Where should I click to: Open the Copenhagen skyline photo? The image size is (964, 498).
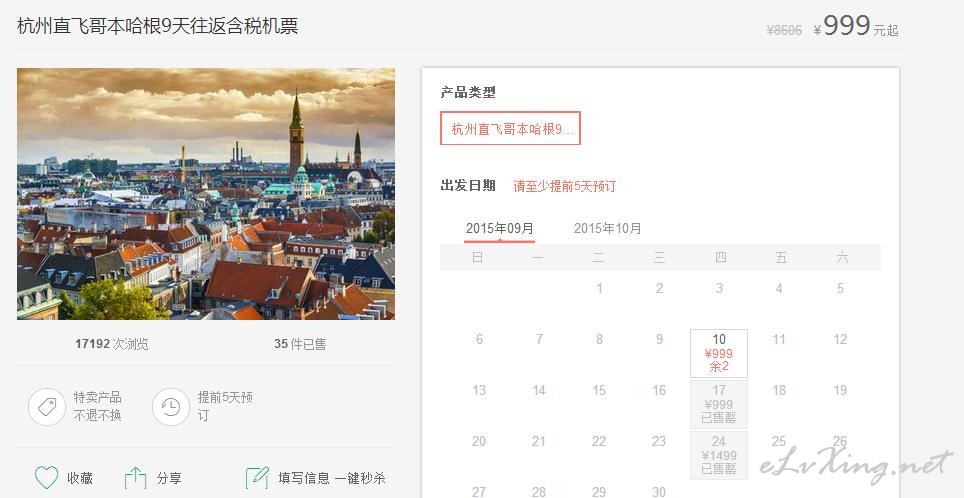tap(206, 194)
